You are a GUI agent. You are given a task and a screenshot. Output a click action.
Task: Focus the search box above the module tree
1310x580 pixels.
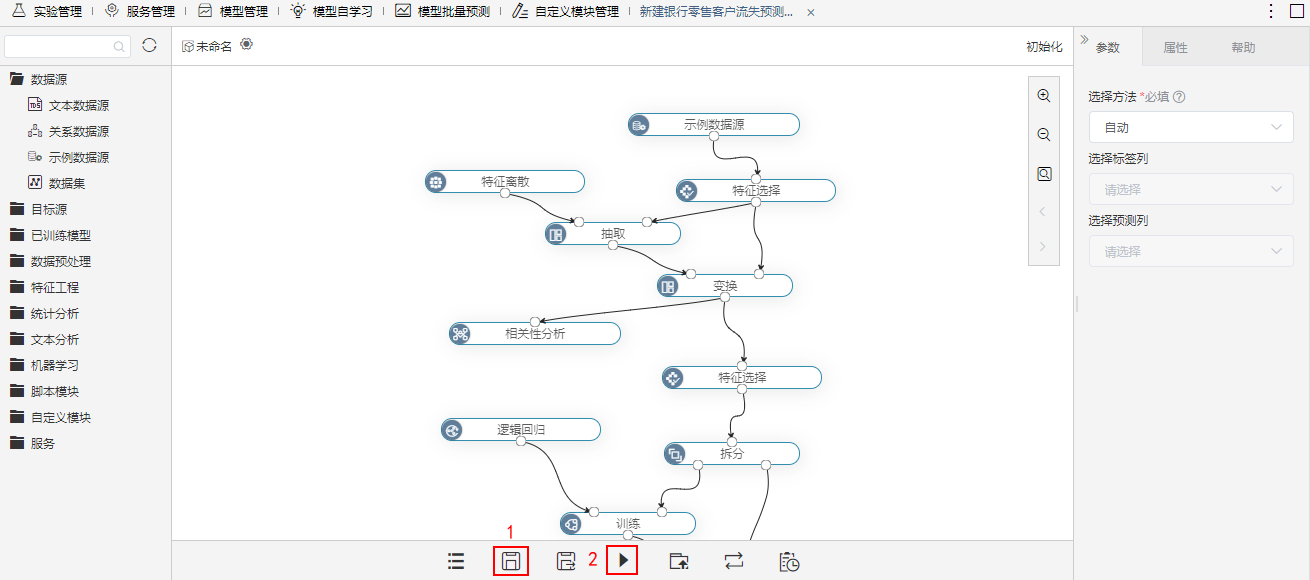[x=67, y=46]
